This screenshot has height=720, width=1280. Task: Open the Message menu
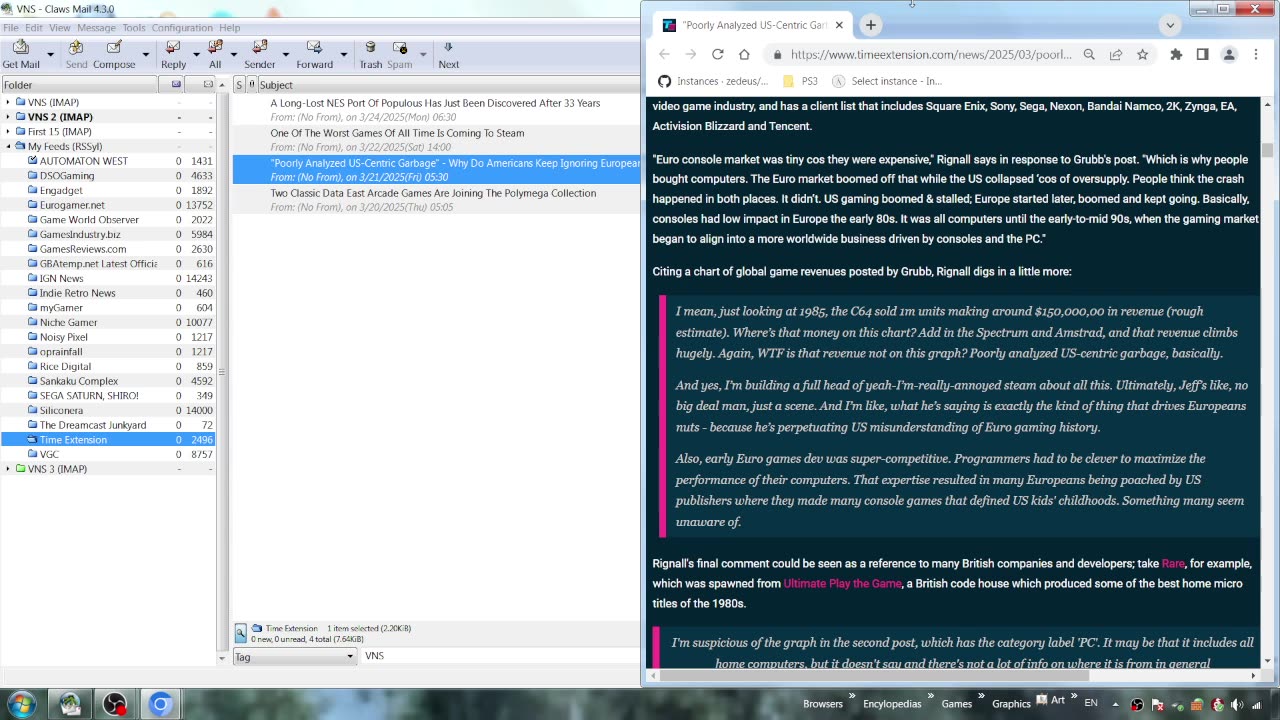pos(96,28)
